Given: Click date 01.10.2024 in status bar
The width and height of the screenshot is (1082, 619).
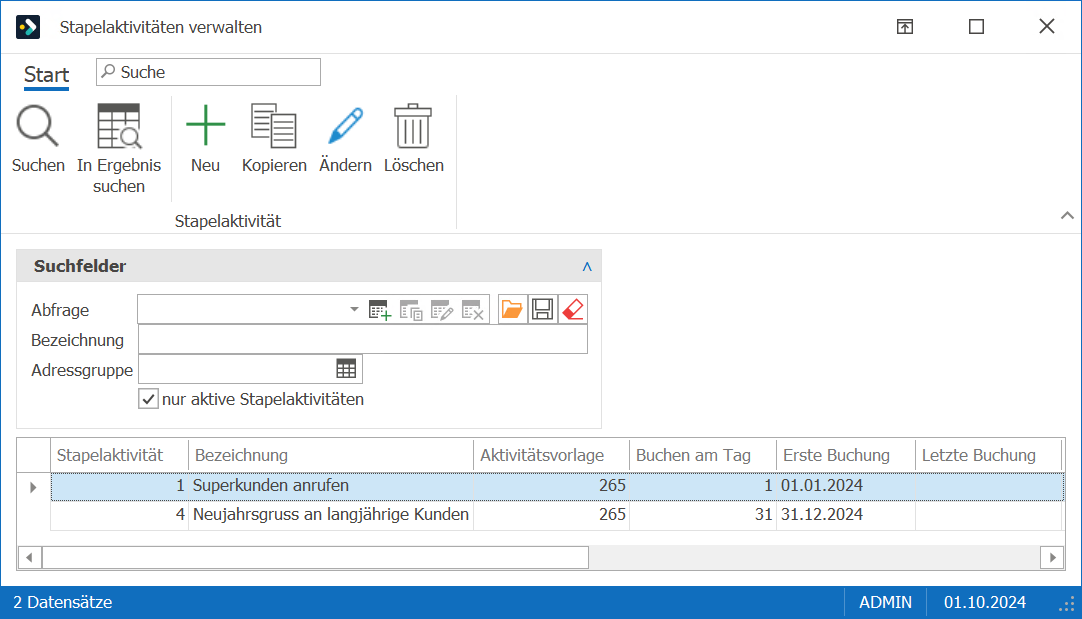Looking at the screenshot, I should pos(985,602).
